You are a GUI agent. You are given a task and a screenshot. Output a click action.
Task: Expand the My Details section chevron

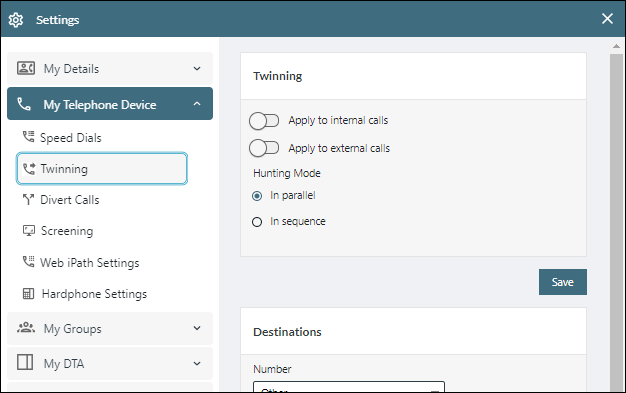click(197, 68)
